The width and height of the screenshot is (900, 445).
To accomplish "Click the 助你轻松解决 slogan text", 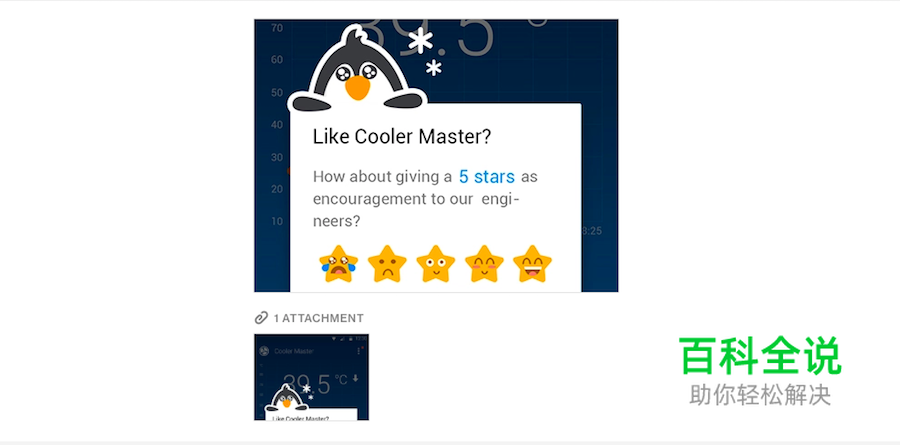I will 760,395.
